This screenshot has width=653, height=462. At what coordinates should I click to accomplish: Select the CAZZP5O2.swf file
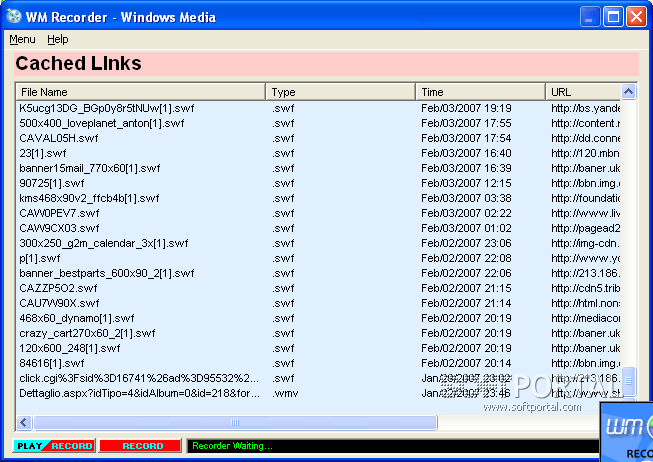[58, 288]
